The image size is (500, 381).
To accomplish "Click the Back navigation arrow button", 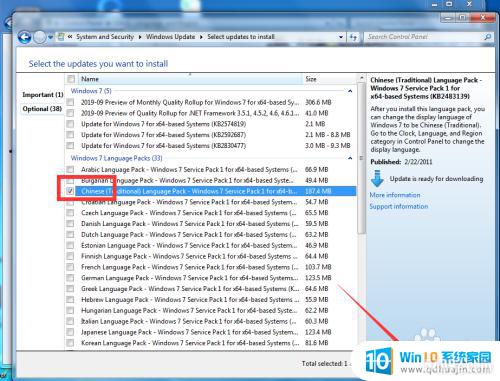I will (25, 37).
